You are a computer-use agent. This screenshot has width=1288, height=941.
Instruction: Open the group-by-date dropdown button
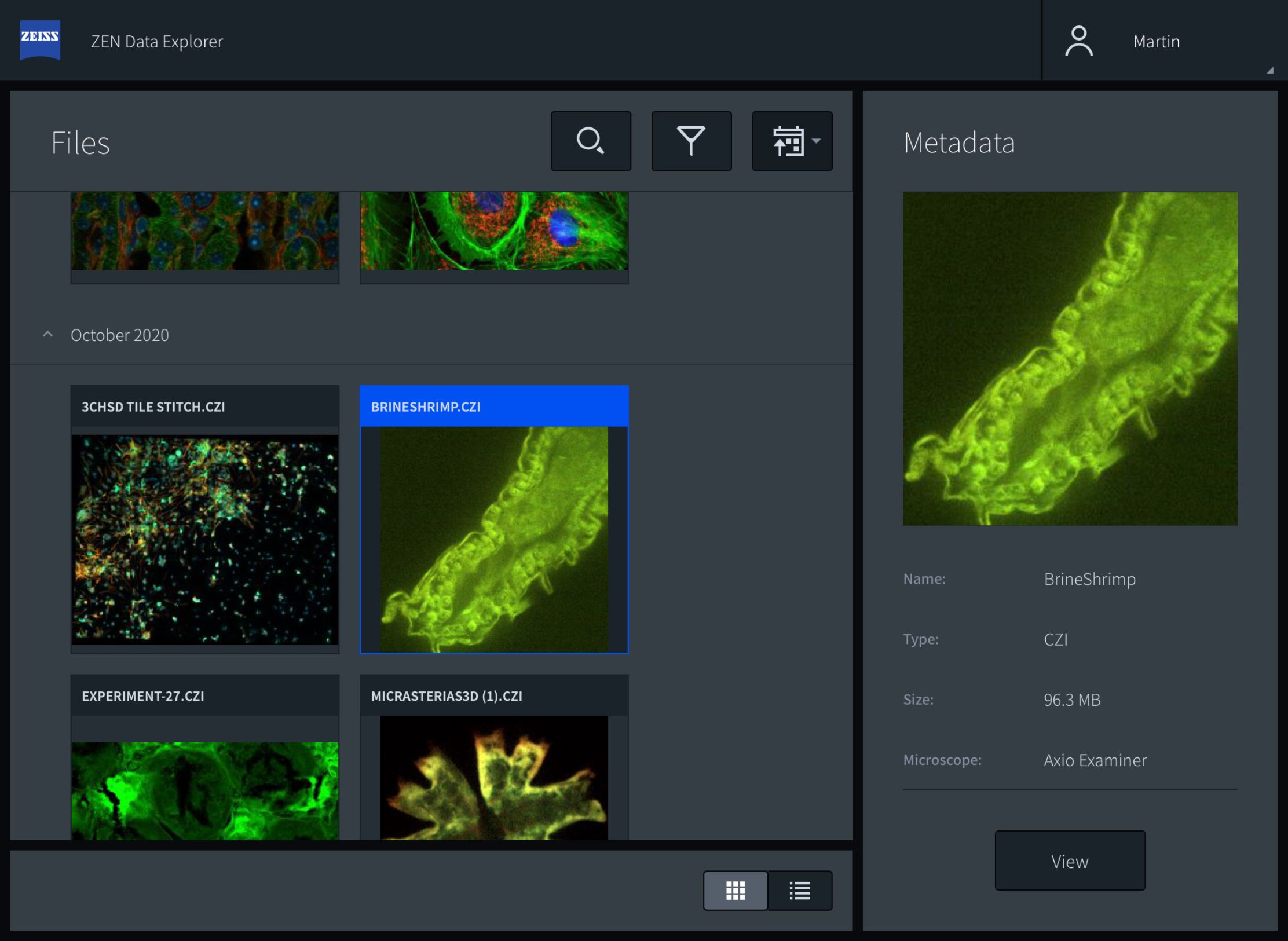click(792, 141)
